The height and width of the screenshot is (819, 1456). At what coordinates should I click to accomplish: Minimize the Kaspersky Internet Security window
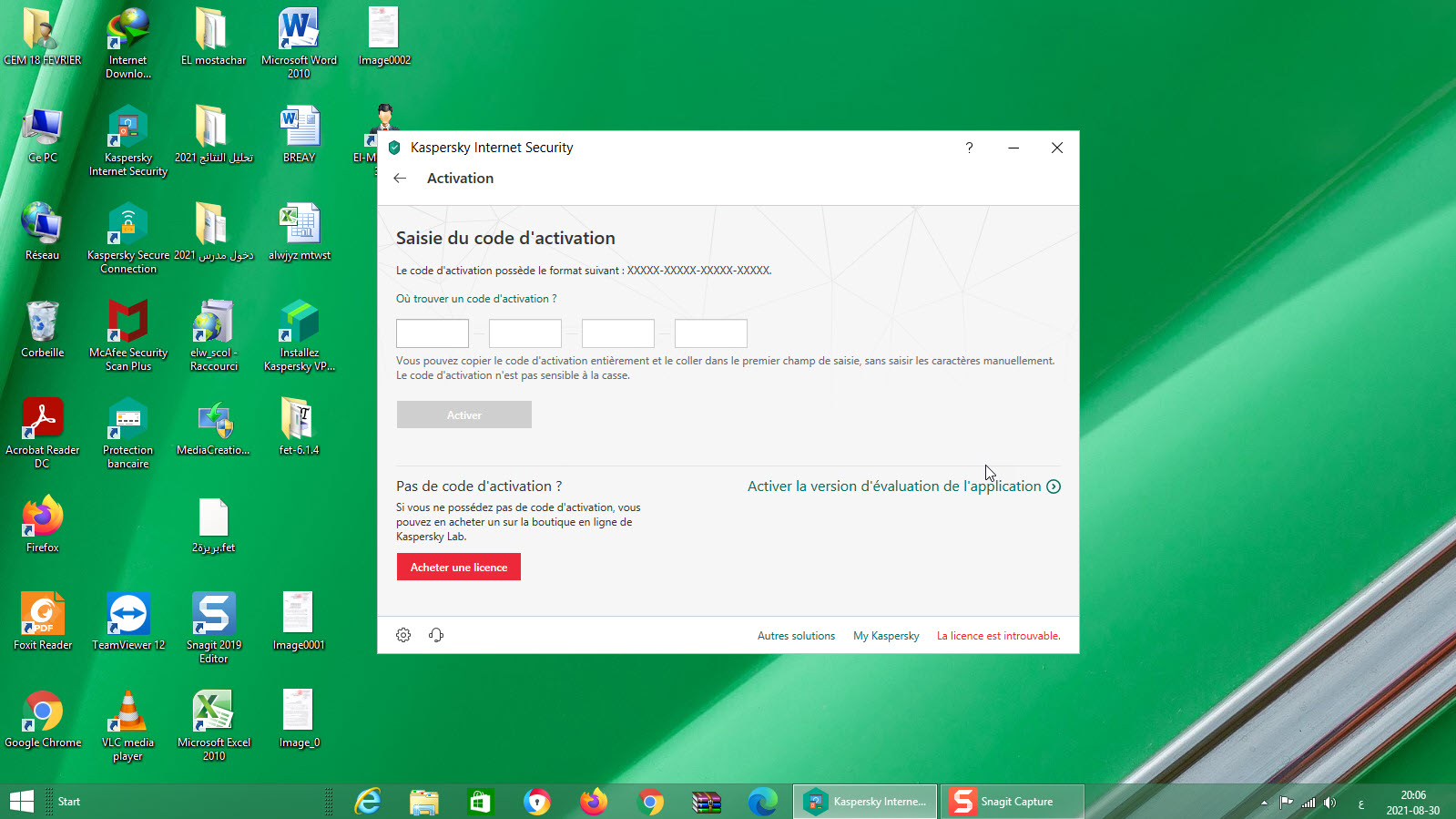1013,148
